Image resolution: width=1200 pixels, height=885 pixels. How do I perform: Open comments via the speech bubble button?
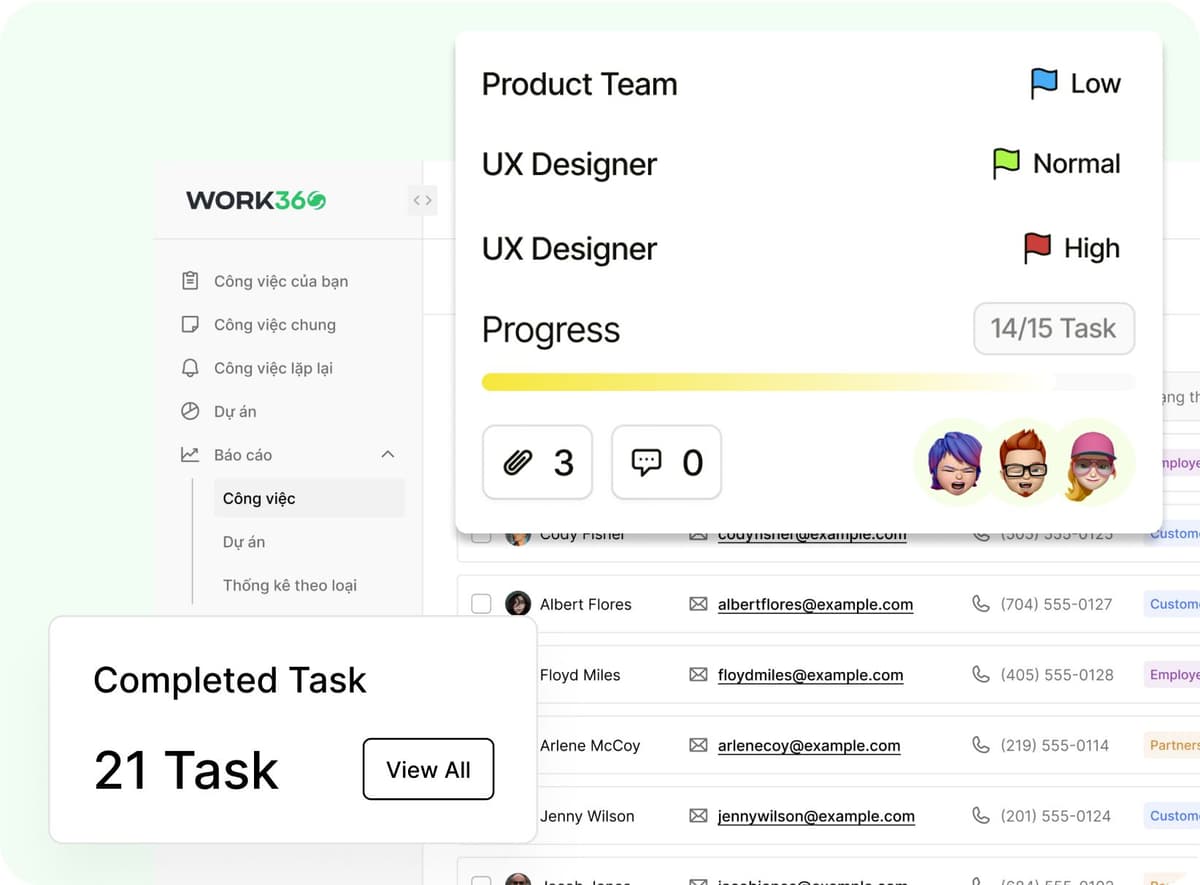[666, 462]
